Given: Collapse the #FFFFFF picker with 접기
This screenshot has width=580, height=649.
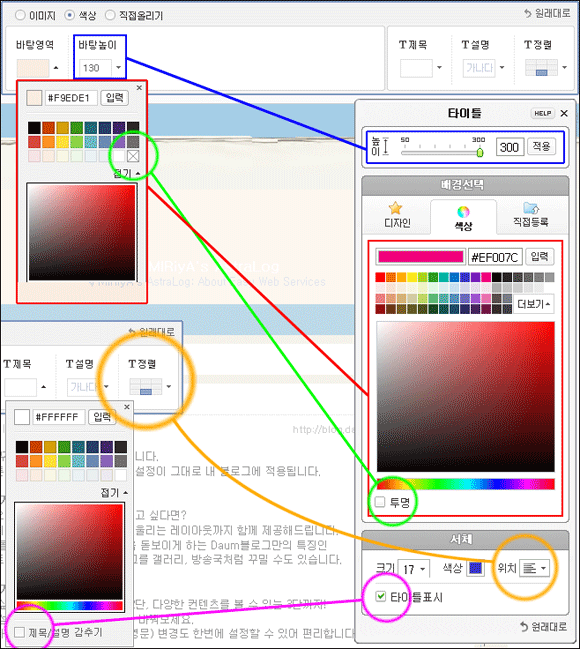Looking at the screenshot, I should pos(114,493).
